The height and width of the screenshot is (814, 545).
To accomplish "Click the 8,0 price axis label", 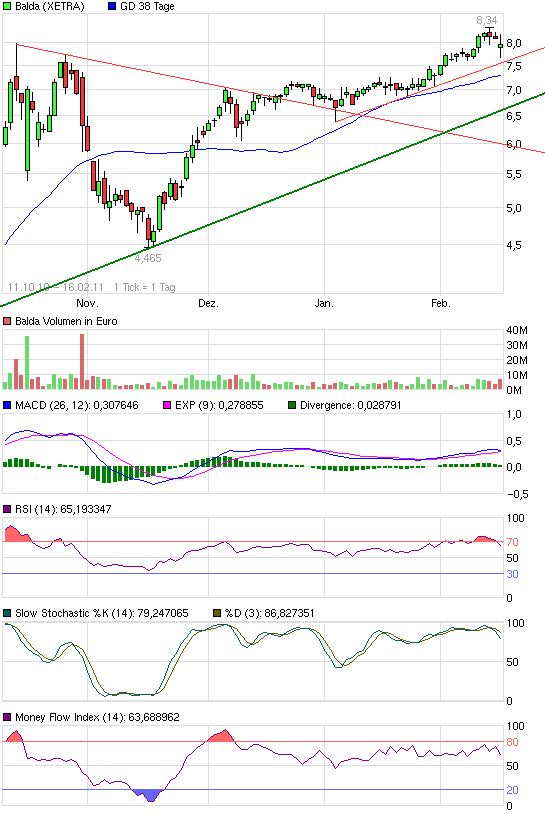I will click(x=514, y=44).
